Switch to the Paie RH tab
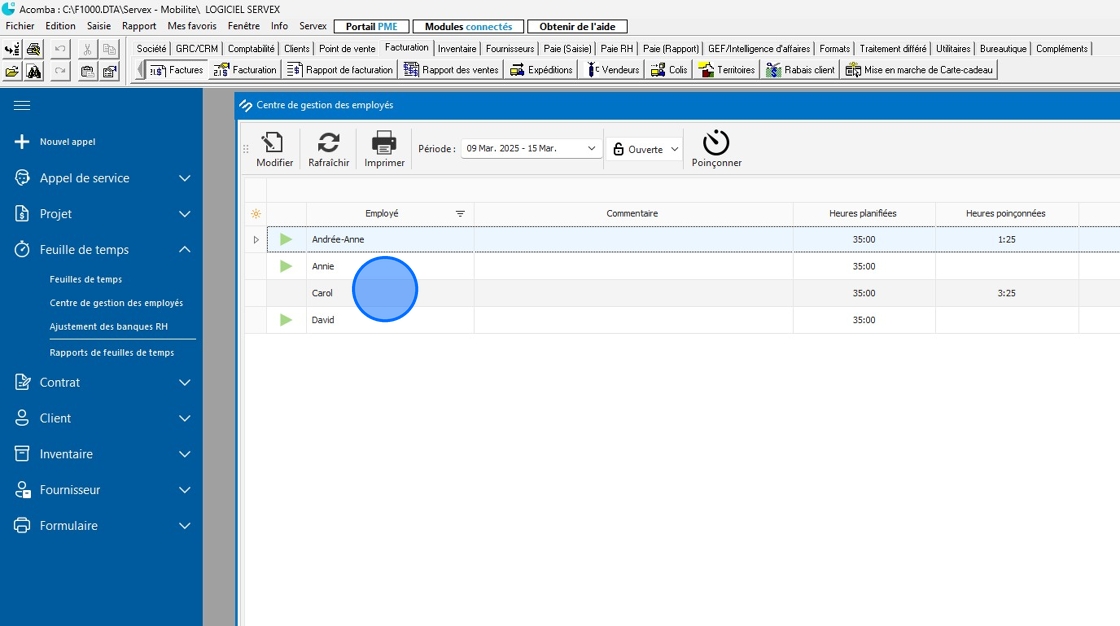 (x=616, y=49)
